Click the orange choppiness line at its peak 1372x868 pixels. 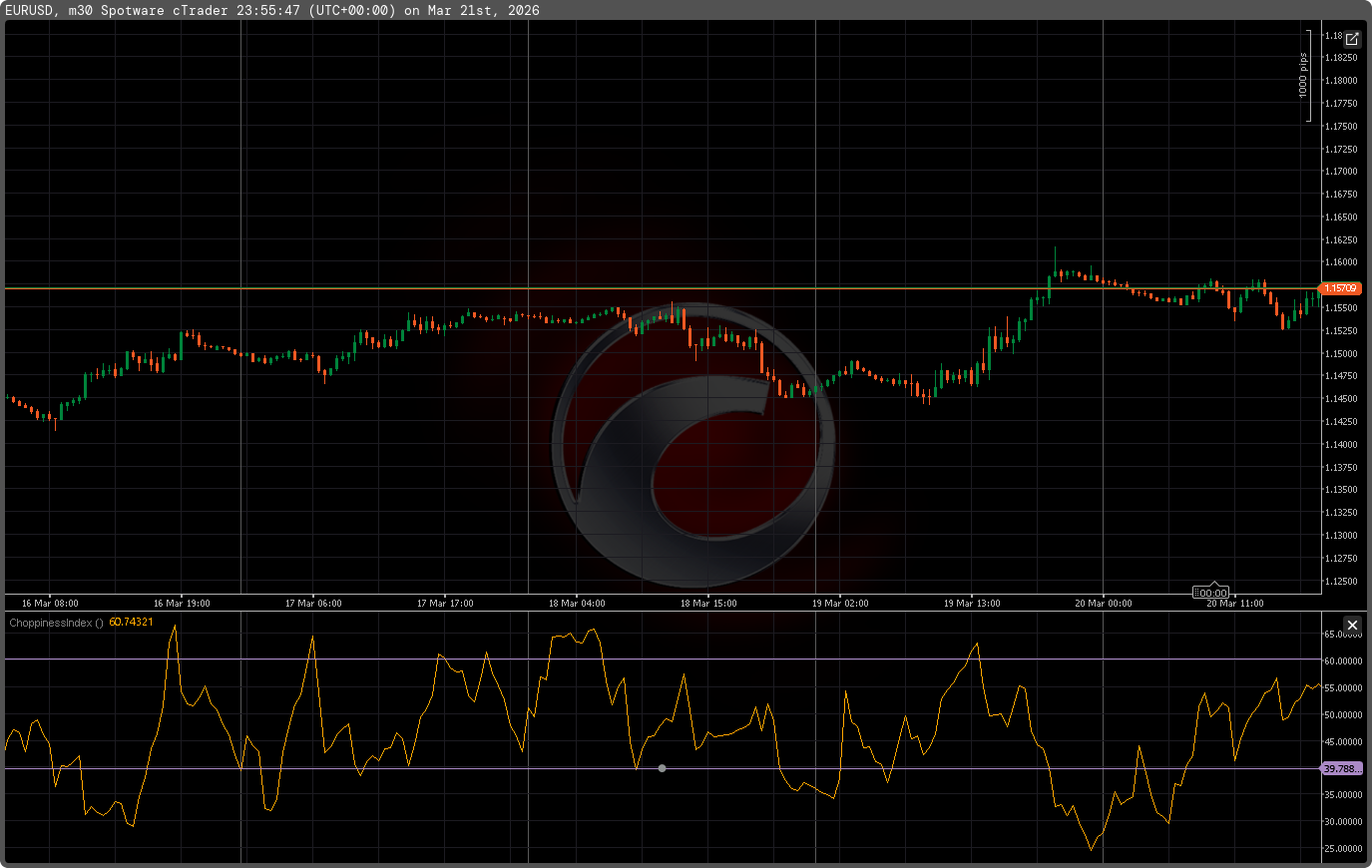point(175,627)
